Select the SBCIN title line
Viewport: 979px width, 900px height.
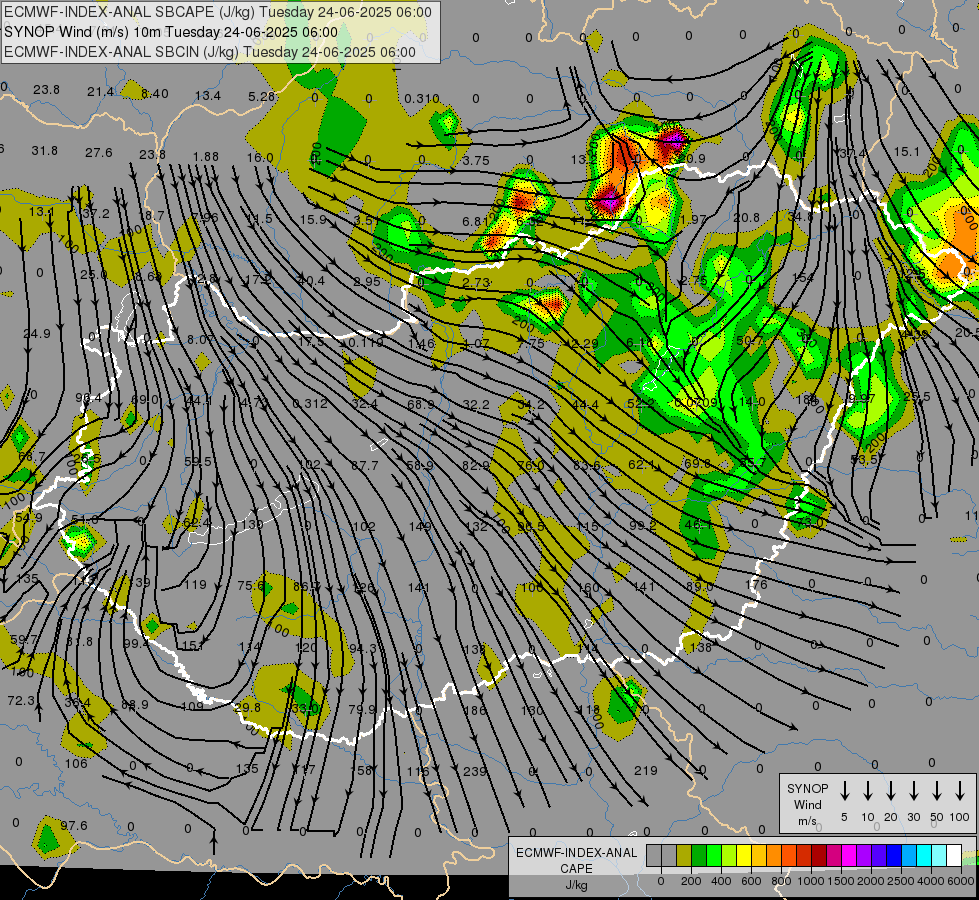tap(210, 52)
